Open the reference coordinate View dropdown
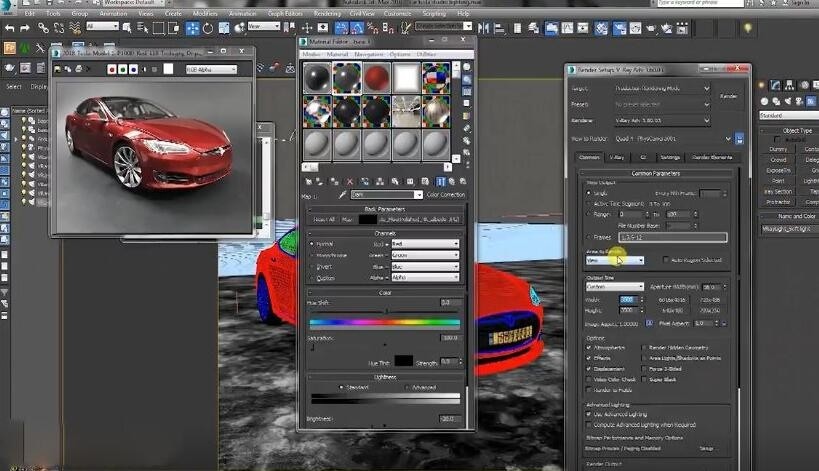This screenshot has width=819, height=471. [x=264, y=26]
